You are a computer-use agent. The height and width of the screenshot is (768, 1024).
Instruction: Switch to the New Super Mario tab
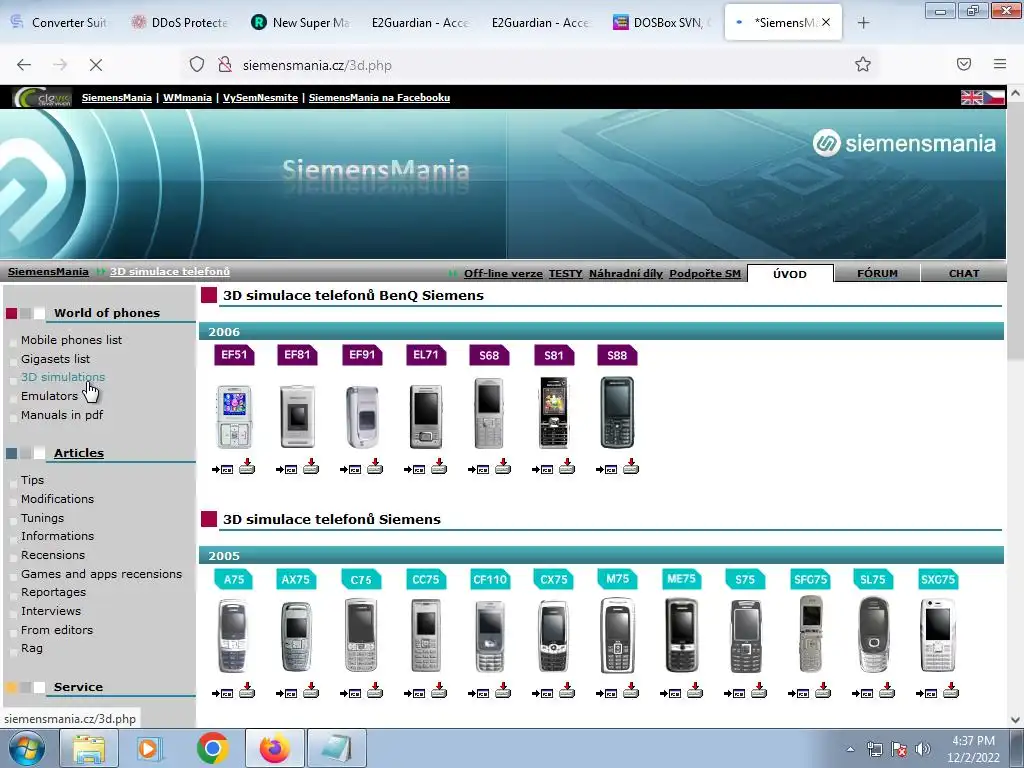(300, 23)
